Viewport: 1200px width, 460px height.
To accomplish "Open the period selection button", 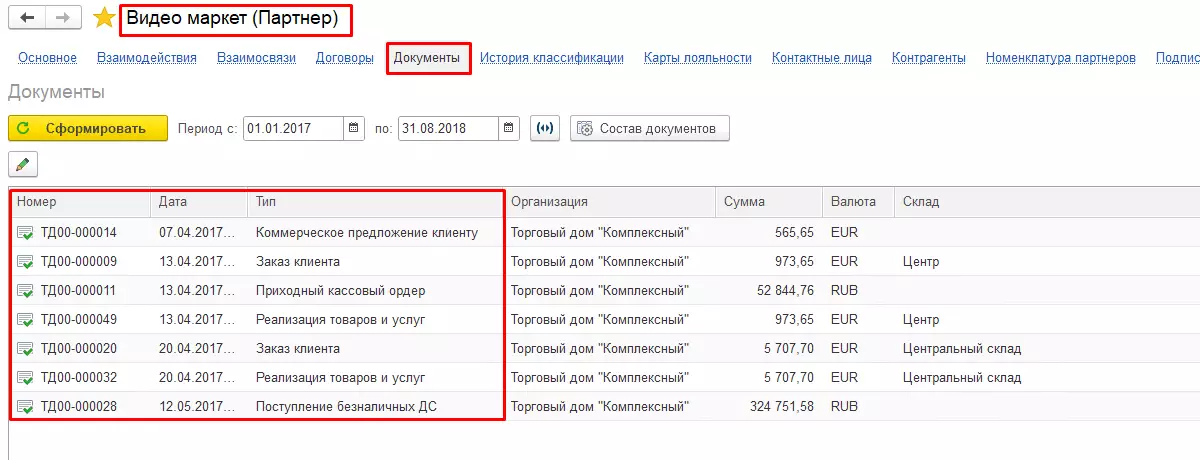I will (545, 128).
